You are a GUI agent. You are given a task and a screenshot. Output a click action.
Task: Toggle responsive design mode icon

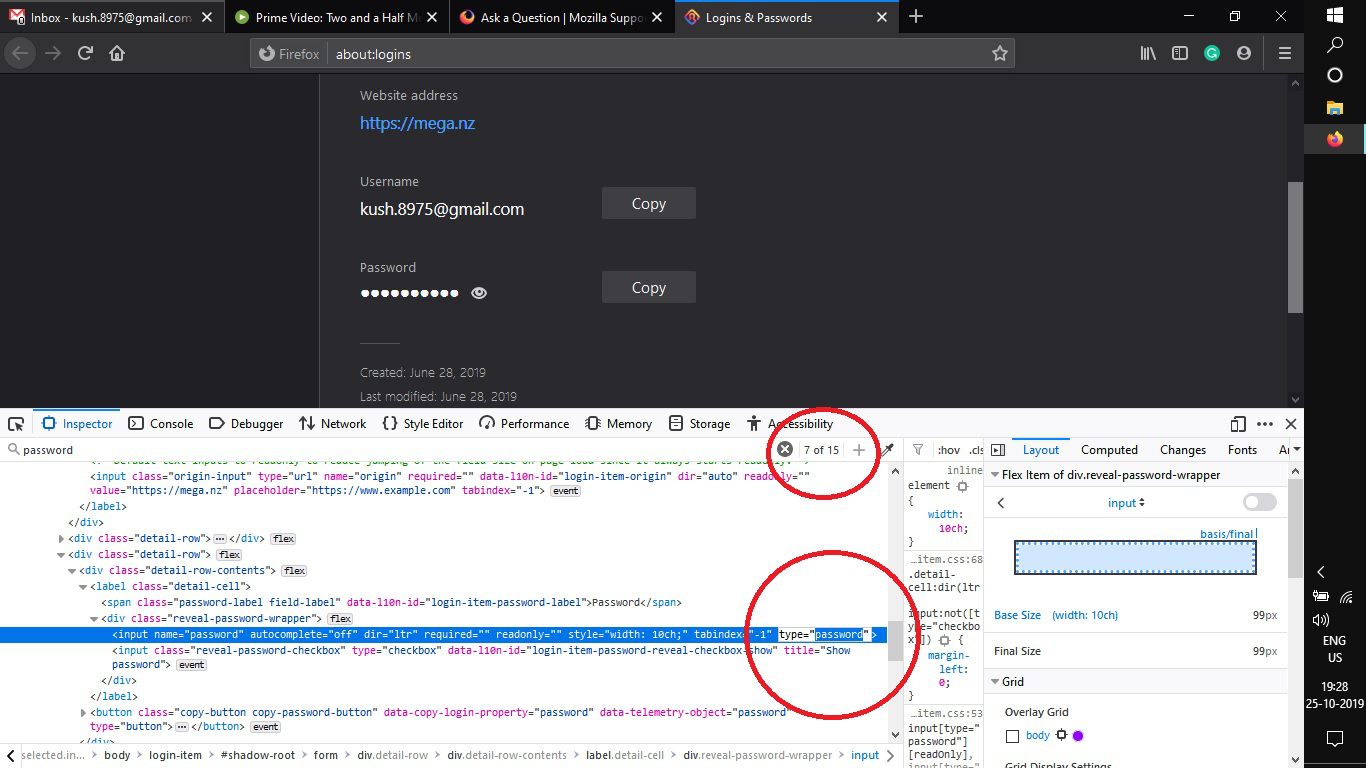click(1238, 424)
